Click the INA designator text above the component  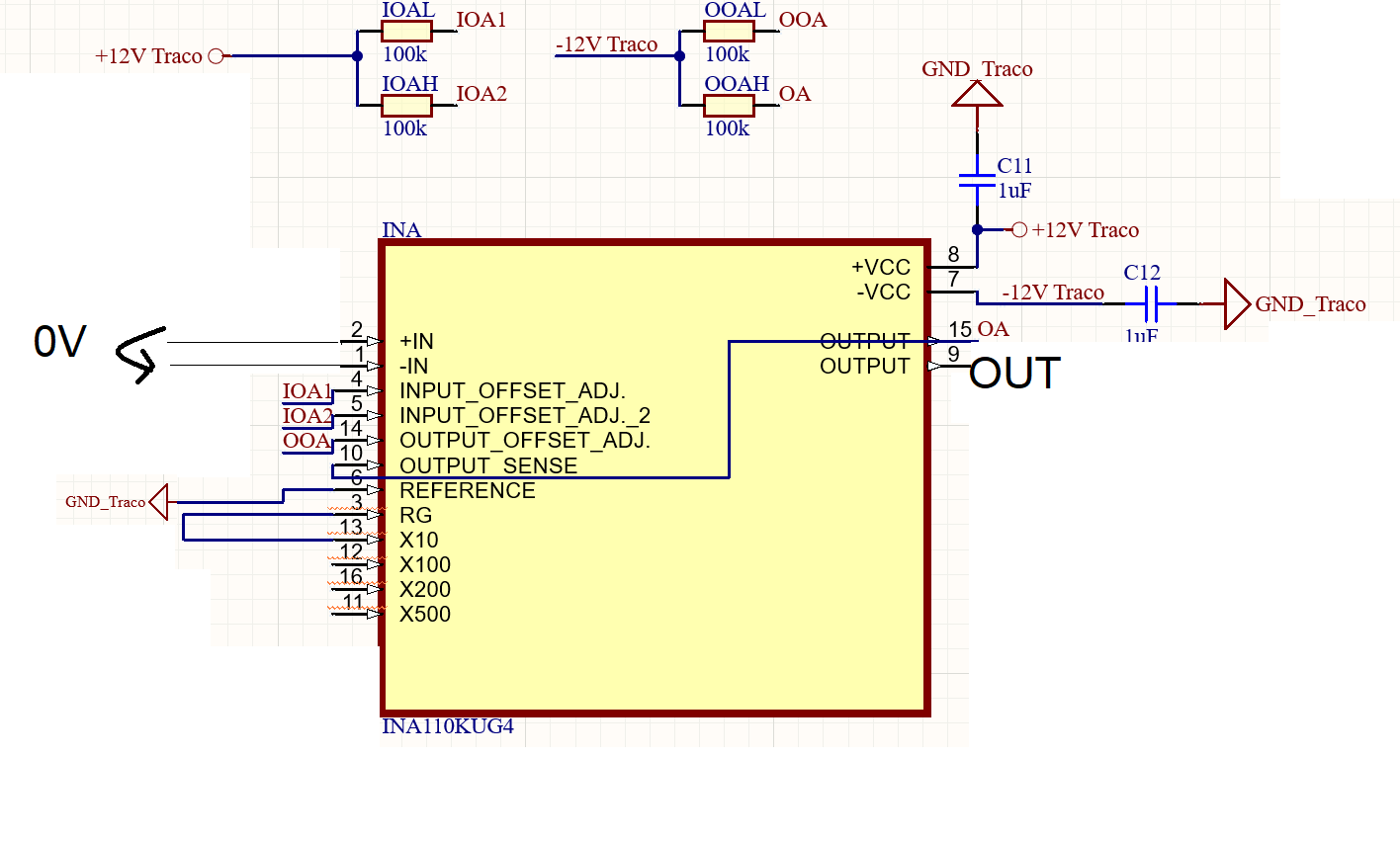400,230
